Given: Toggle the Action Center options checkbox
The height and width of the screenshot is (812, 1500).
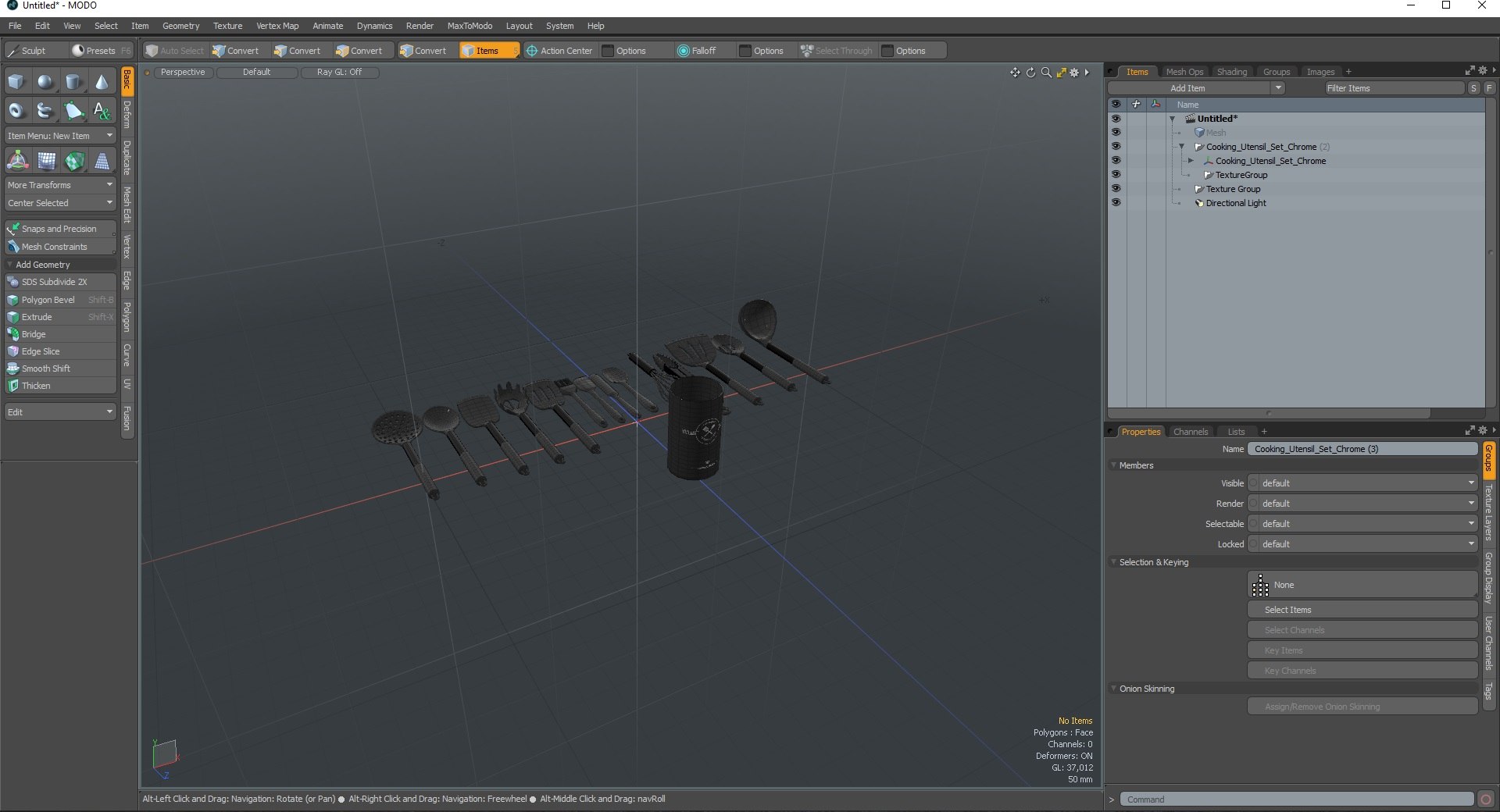Looking at the screenshot, I should point(607,51).
